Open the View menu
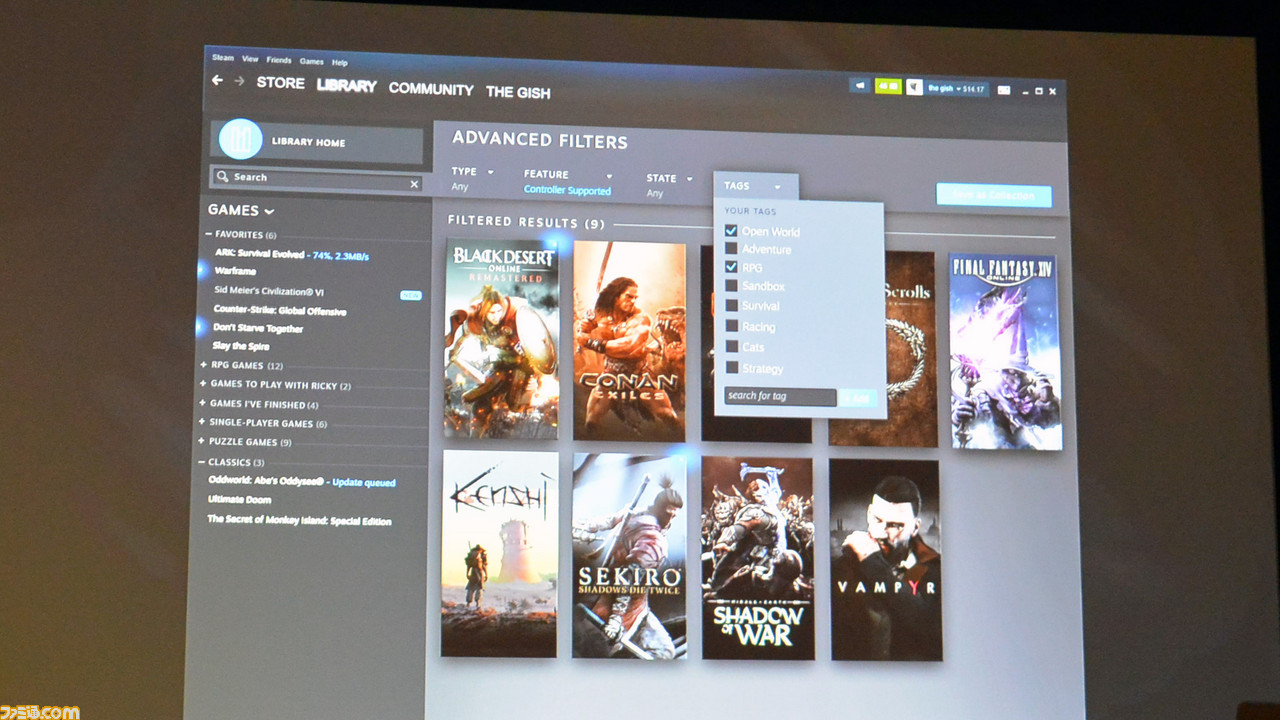Image resolution: width=1280 pixels, height=720 pixels. 250,59
